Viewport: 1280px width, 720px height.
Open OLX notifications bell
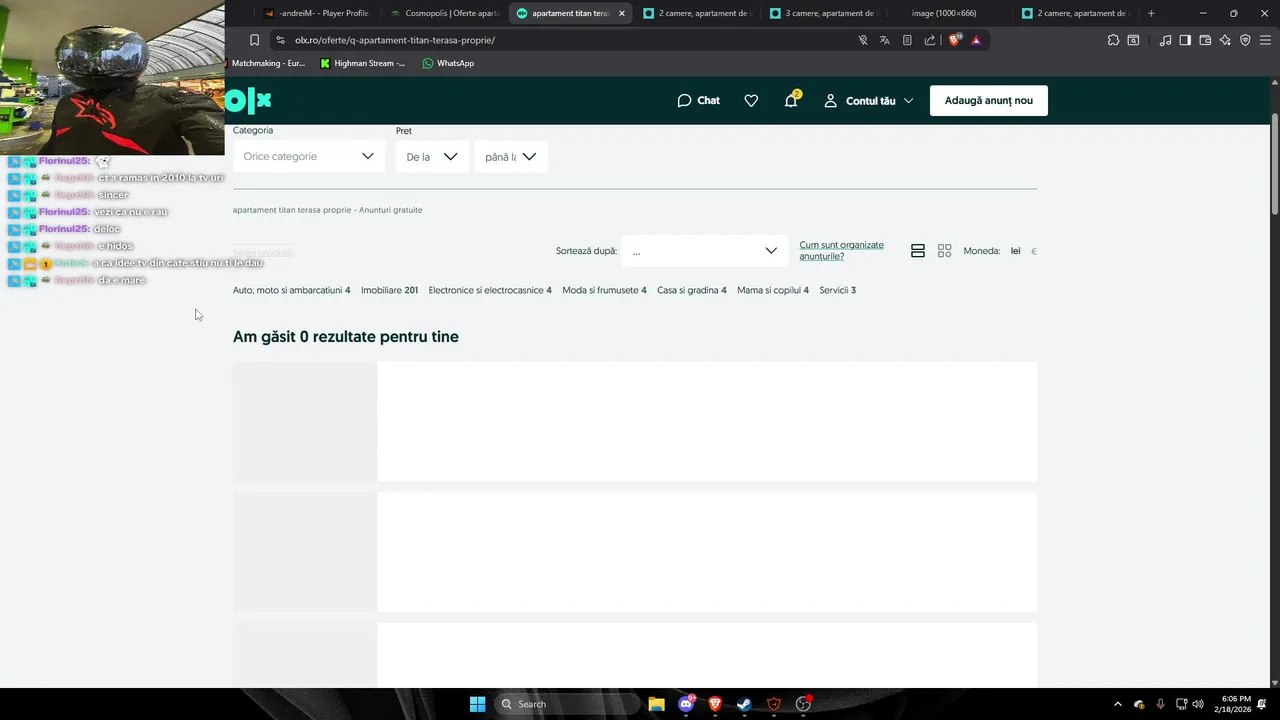point(791,100)
